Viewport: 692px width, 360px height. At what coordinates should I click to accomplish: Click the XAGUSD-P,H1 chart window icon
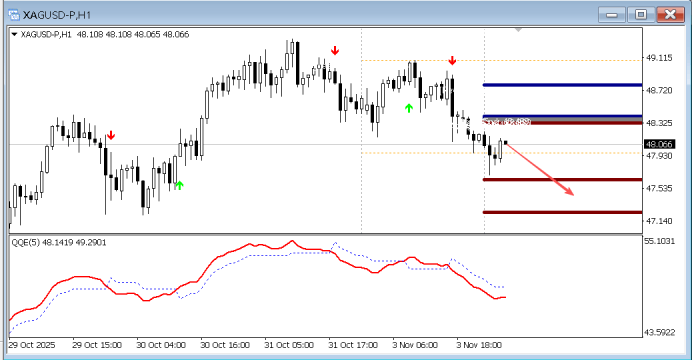14,15
